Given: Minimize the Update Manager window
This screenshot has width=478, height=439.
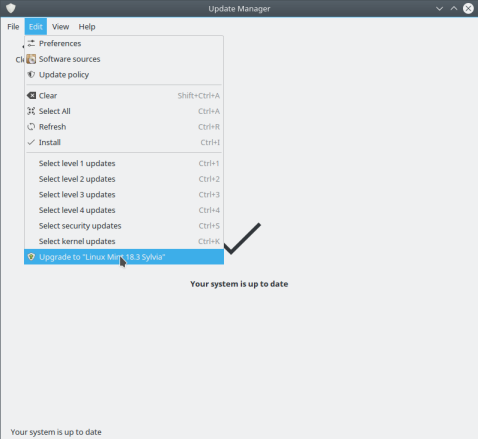Looking at the screenshot, I should tap(439, 9).
